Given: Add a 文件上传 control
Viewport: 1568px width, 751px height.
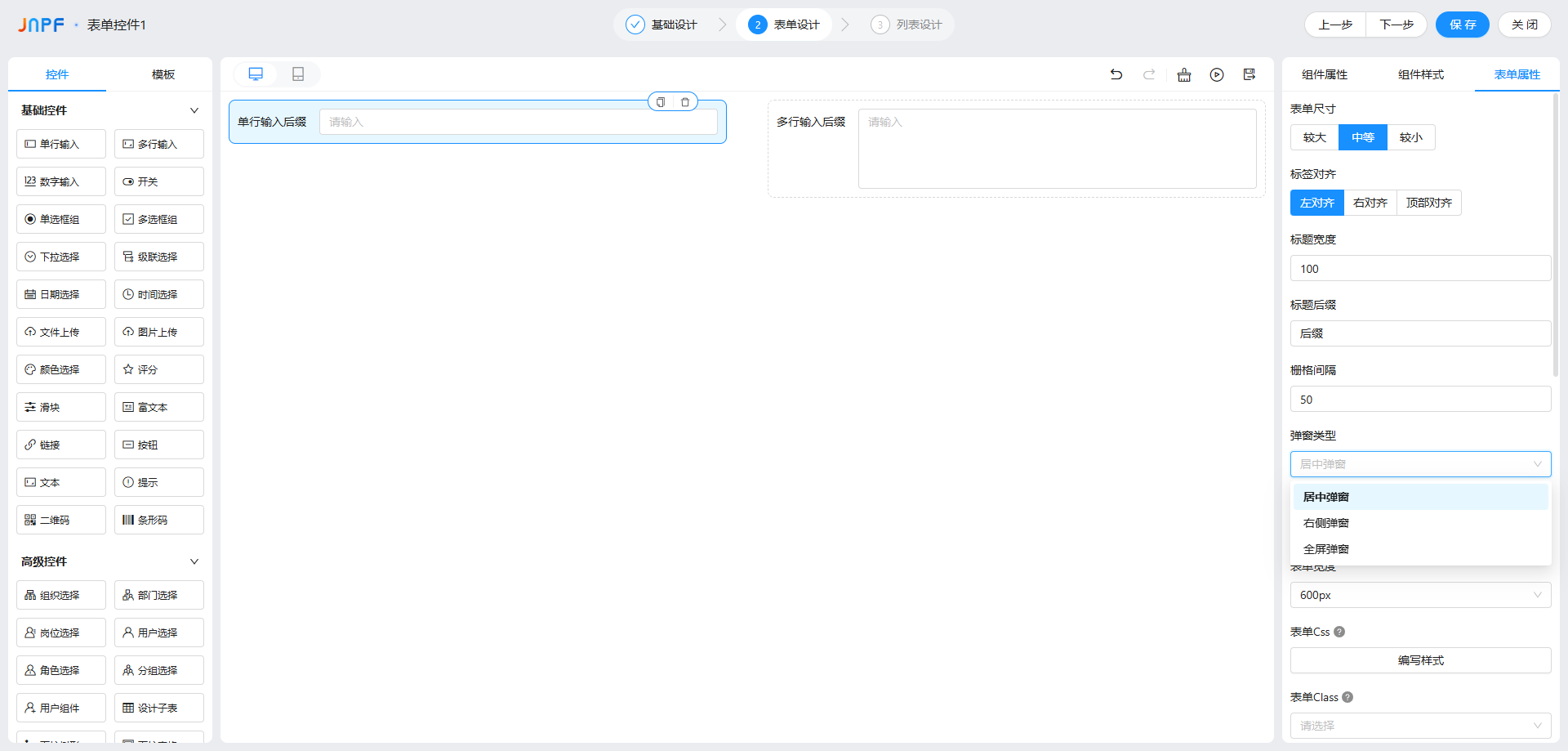Looking at the screenshot, I should pyautogui.click(x=61, y=332).
